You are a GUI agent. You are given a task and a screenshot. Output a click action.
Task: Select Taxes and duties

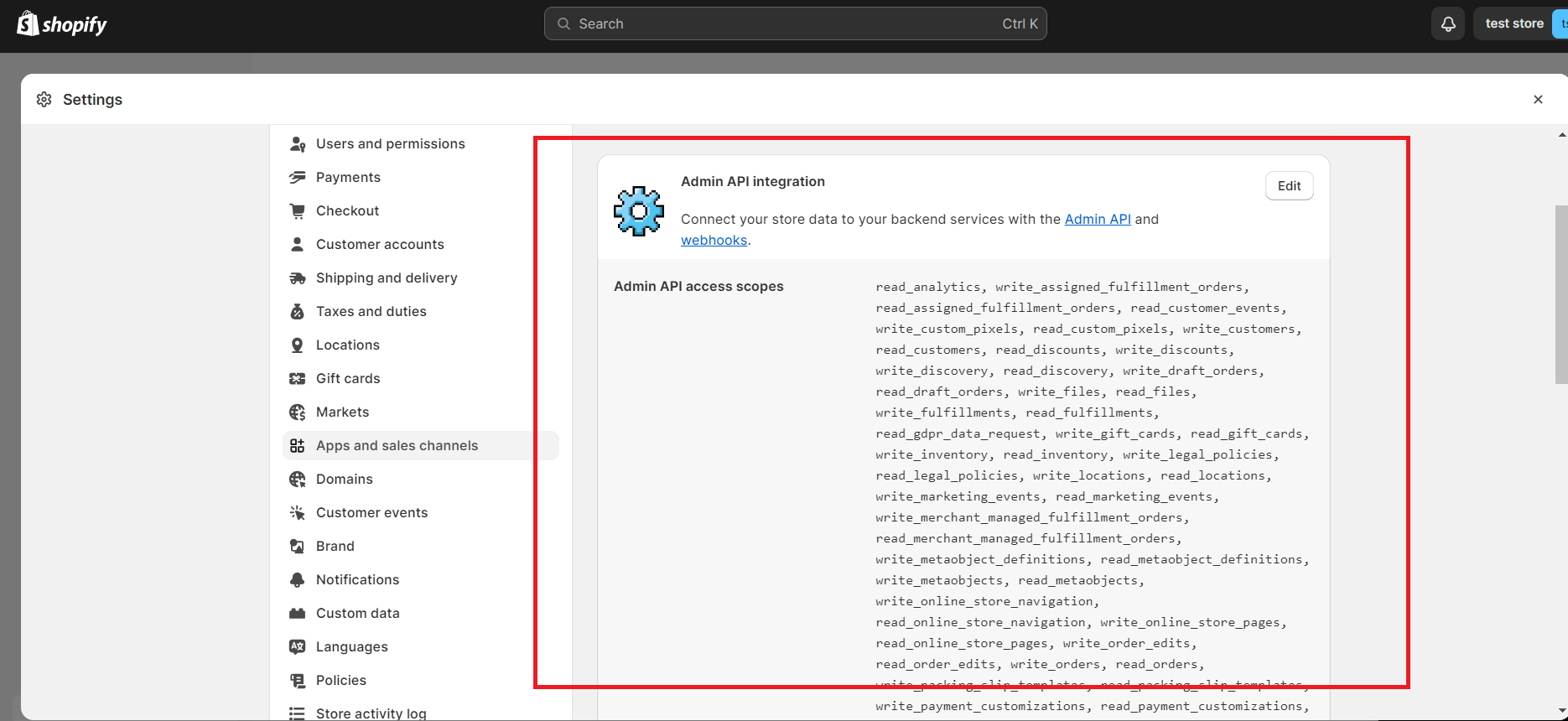(x=421, y=312)
